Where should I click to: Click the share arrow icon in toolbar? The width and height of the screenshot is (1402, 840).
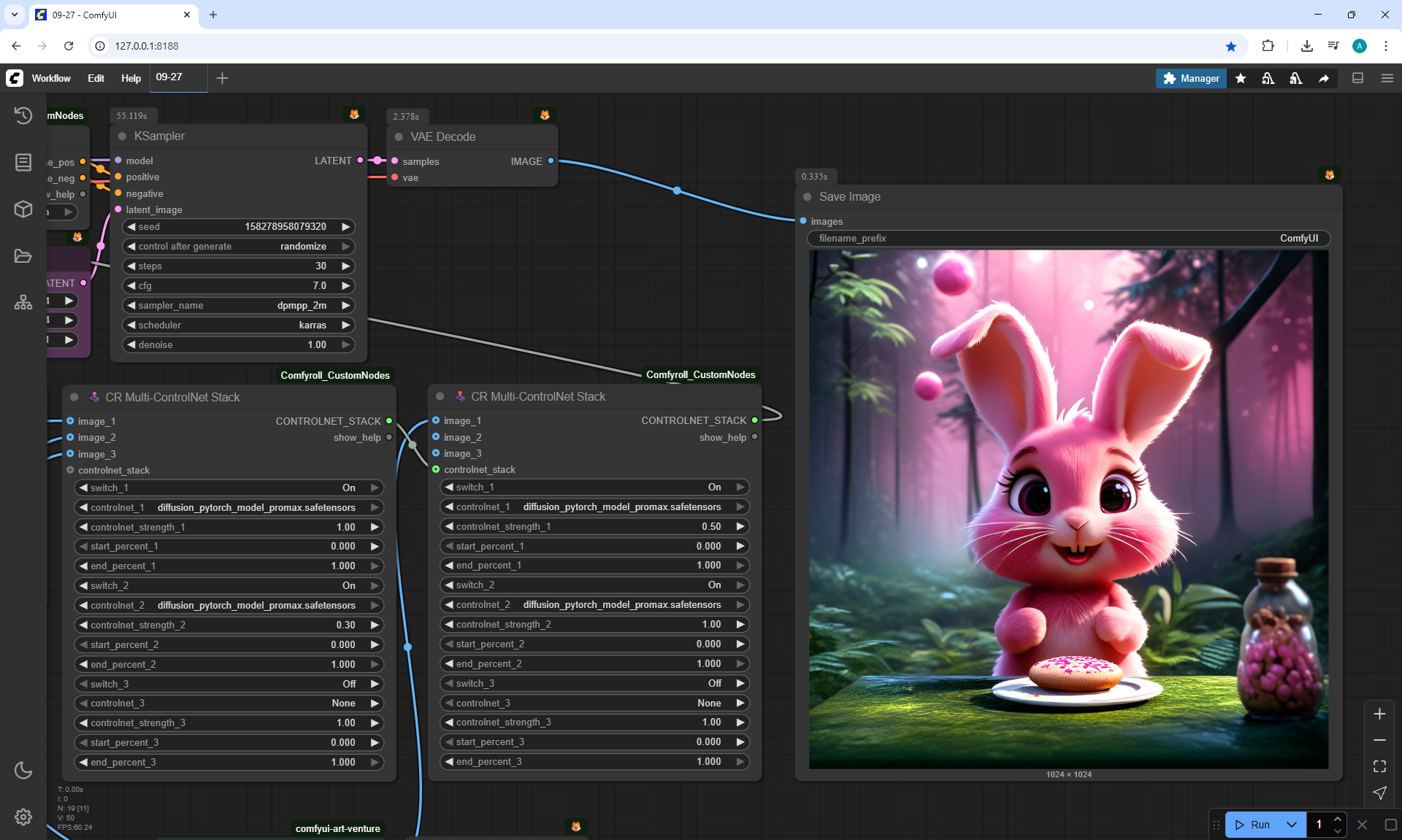(x=1324, y=78)
